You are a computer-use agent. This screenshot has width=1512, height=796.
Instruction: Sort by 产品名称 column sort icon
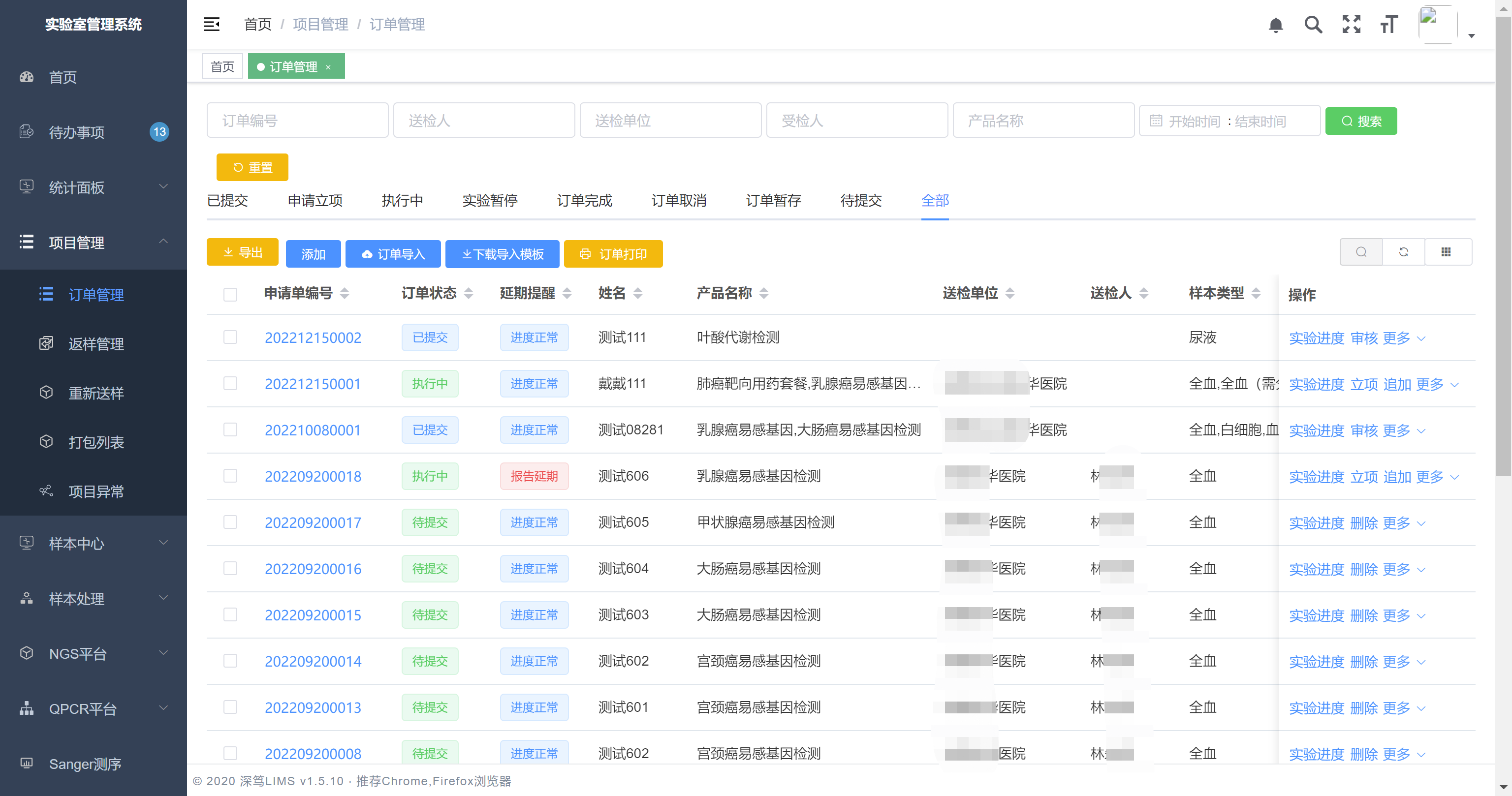[764, 293]
